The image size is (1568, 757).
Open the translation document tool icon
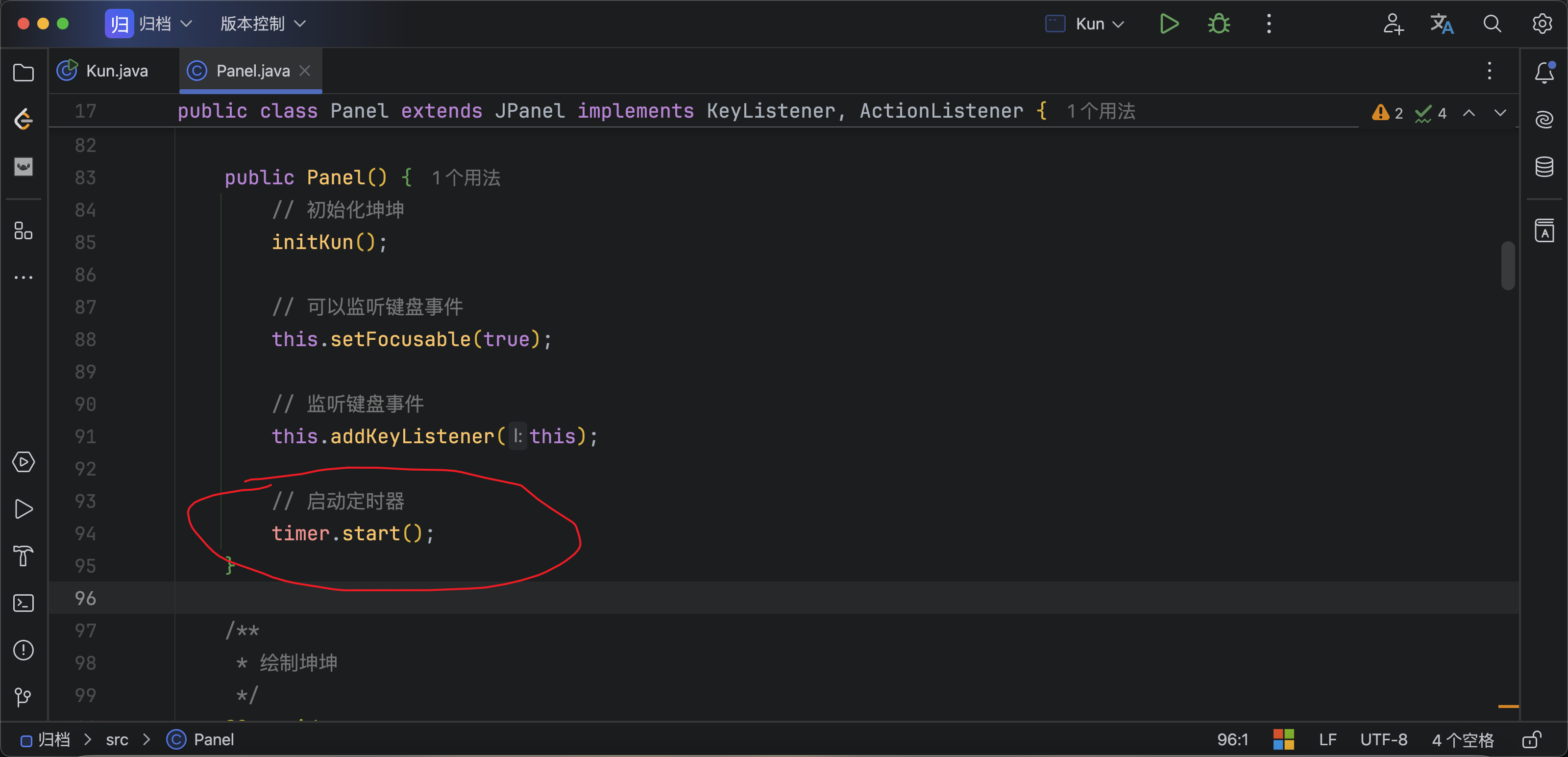[1544, 231]
